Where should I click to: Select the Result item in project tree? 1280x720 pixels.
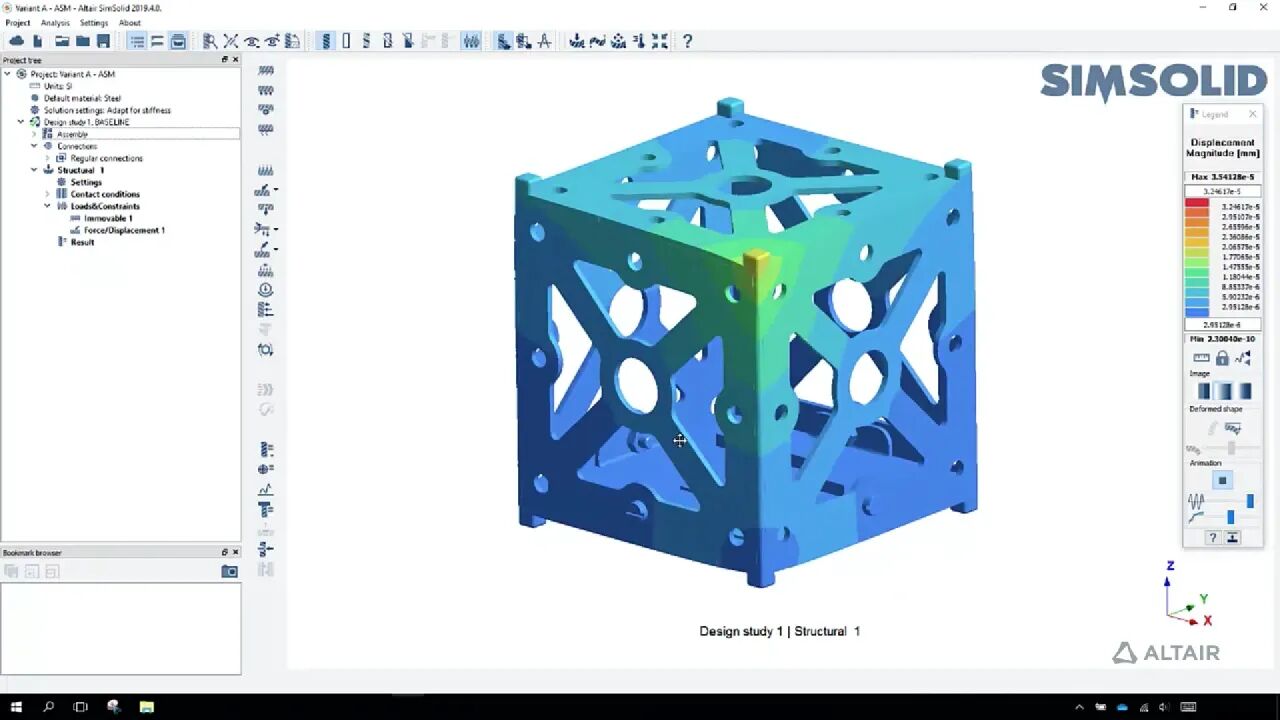(x=82, y=242)
